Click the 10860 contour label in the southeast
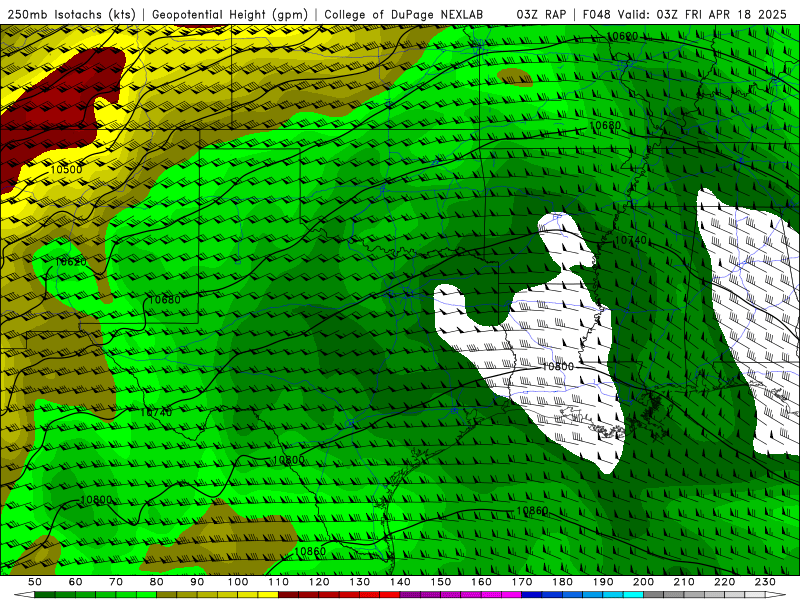This screenshot has height=600, width=800. pos(532,510)
